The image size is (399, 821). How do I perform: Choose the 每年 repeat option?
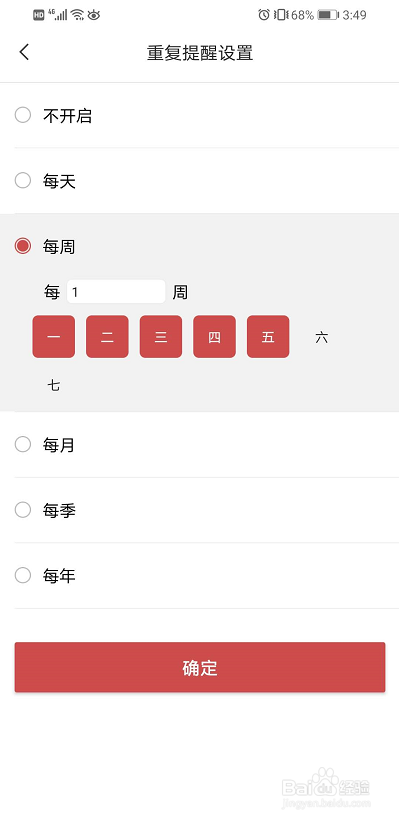pyautogui.click(x=23, y=575)
